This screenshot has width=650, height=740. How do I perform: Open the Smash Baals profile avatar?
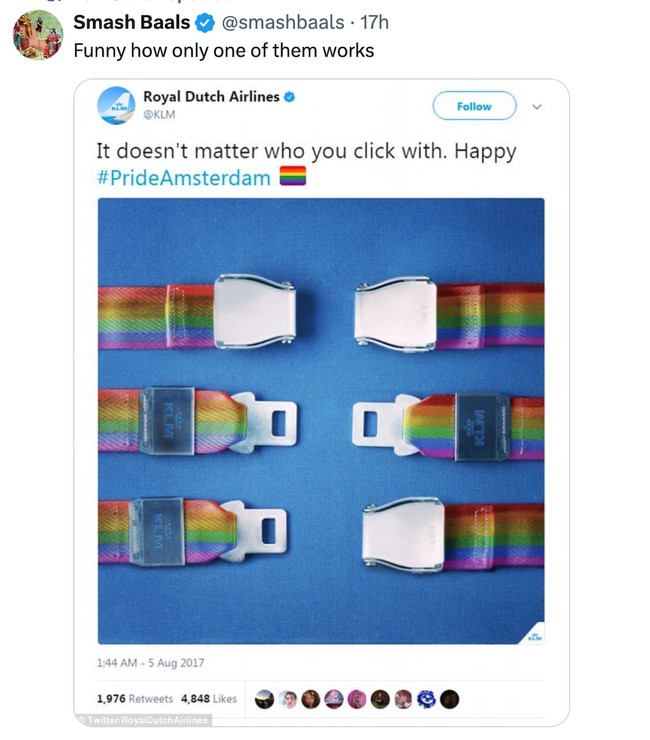click(x=37, y=35)
